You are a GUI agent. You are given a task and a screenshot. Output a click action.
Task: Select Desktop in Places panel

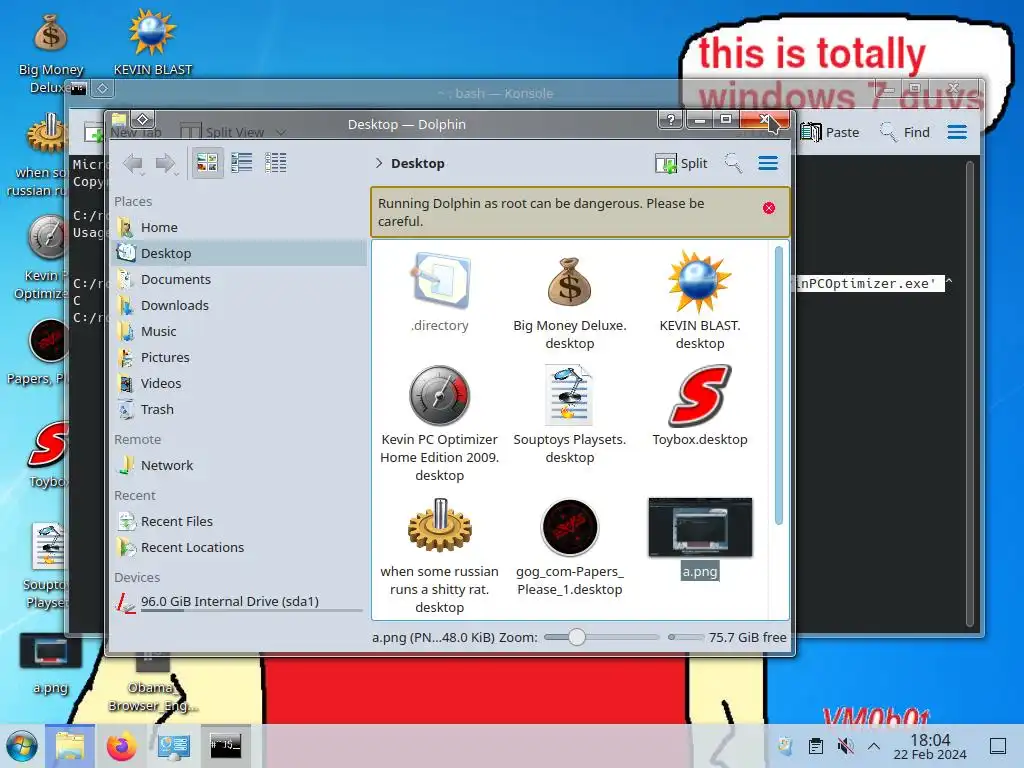pyautogui.click(x=239, y=253)
